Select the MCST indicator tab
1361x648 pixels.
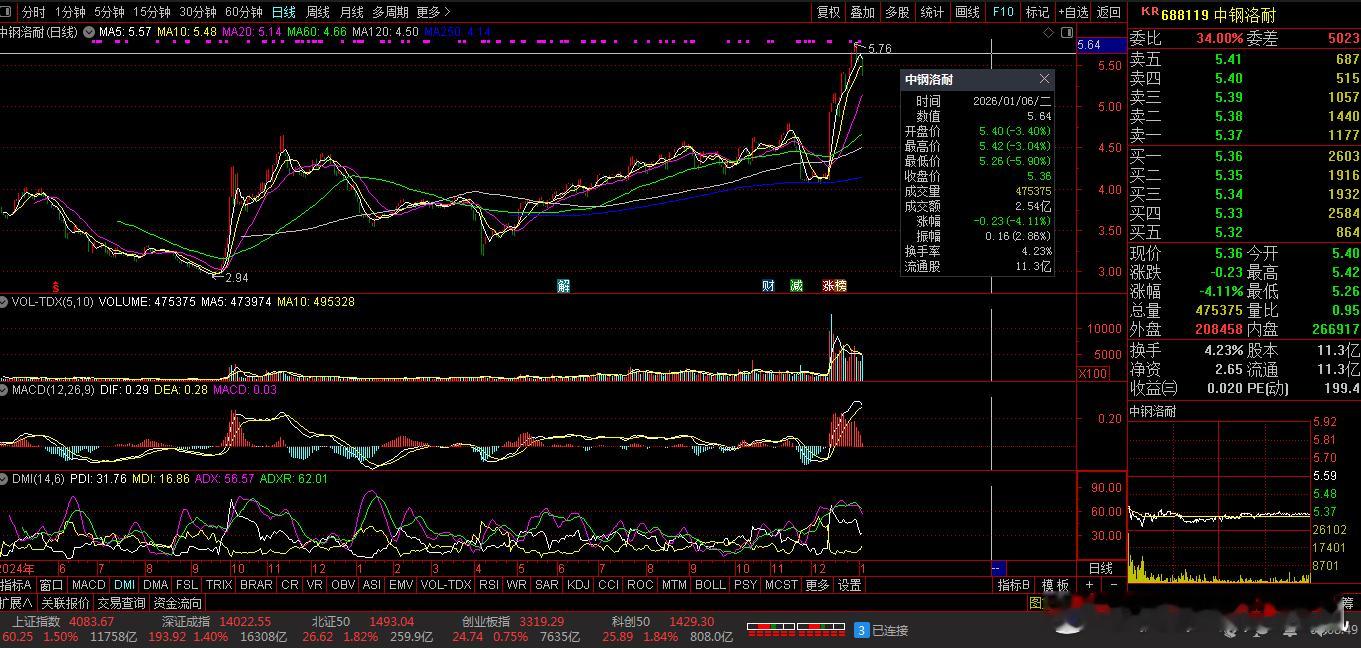point(781,585)
